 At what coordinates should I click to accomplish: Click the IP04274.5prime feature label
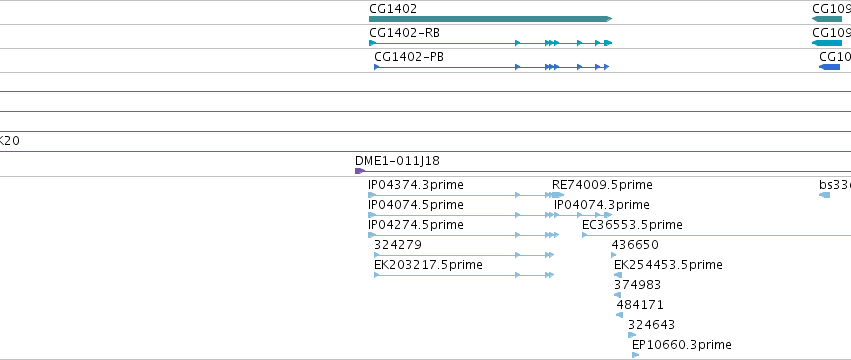[x=416, y=225]
